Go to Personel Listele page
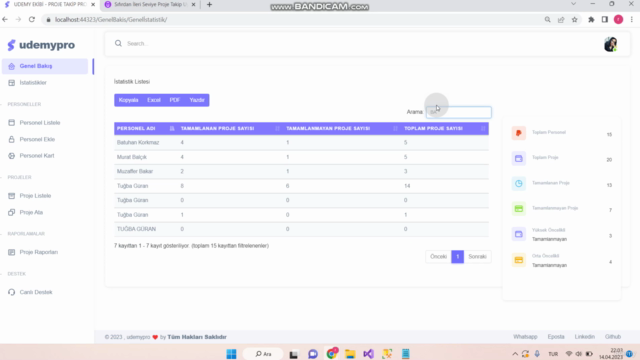The image size is (640, 360). coord(40,122)
